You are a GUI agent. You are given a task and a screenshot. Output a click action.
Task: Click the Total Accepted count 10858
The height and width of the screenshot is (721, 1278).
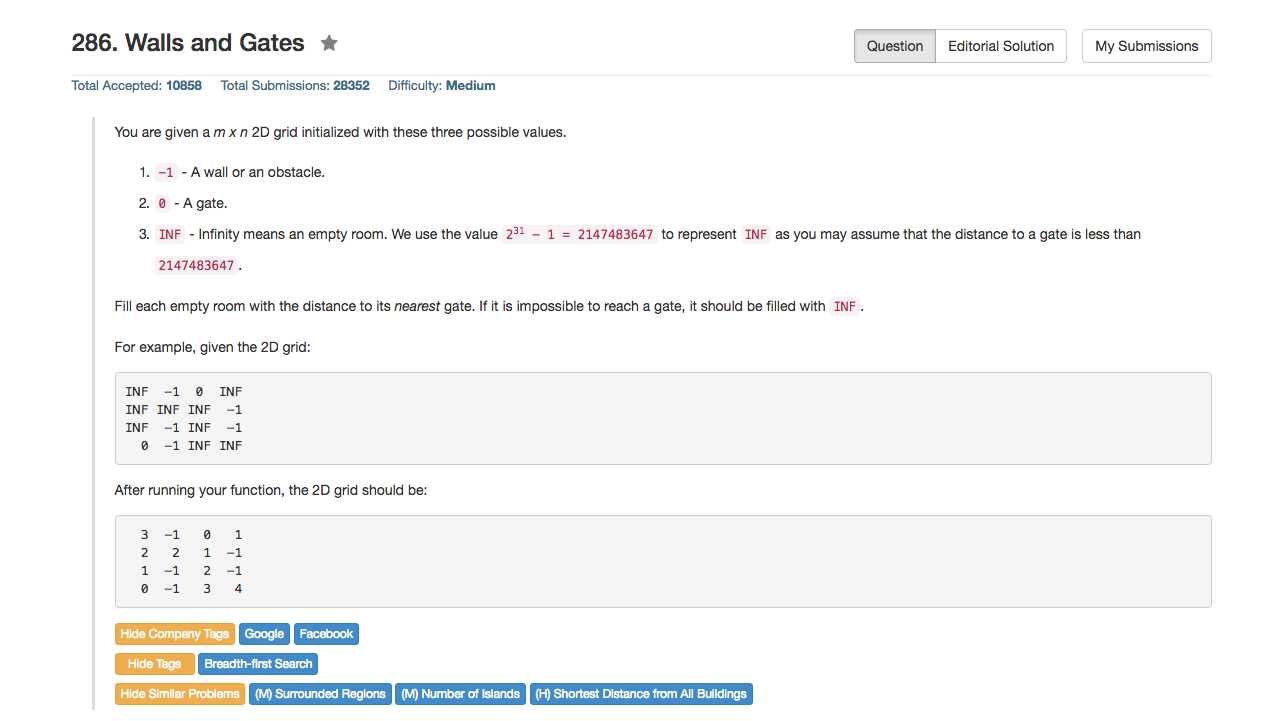(183, 86)
